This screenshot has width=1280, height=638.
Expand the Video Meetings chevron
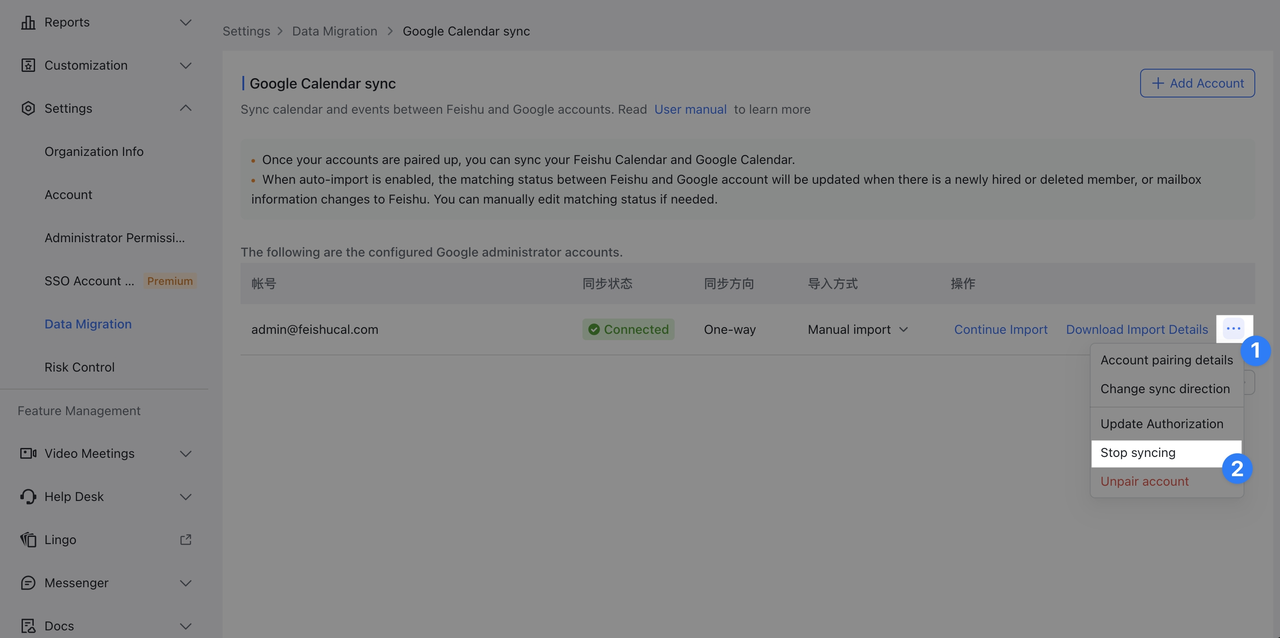tap(185, 453)
